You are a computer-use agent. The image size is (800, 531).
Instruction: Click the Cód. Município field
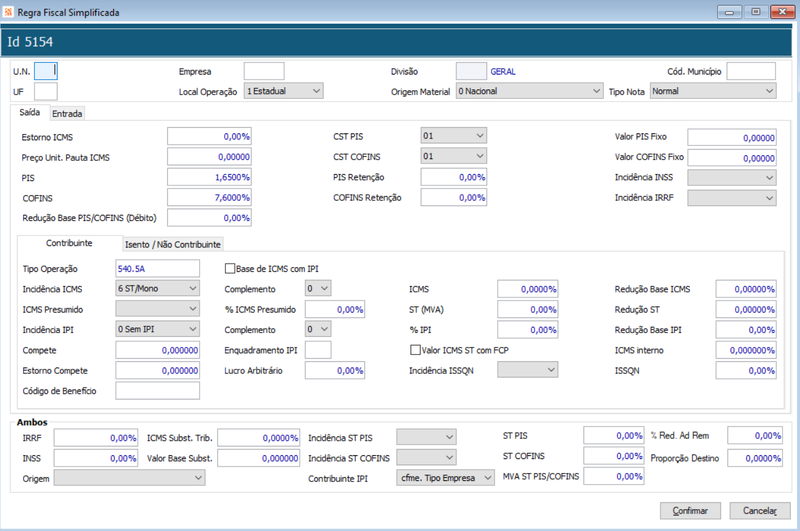click(x=751, y=71)
